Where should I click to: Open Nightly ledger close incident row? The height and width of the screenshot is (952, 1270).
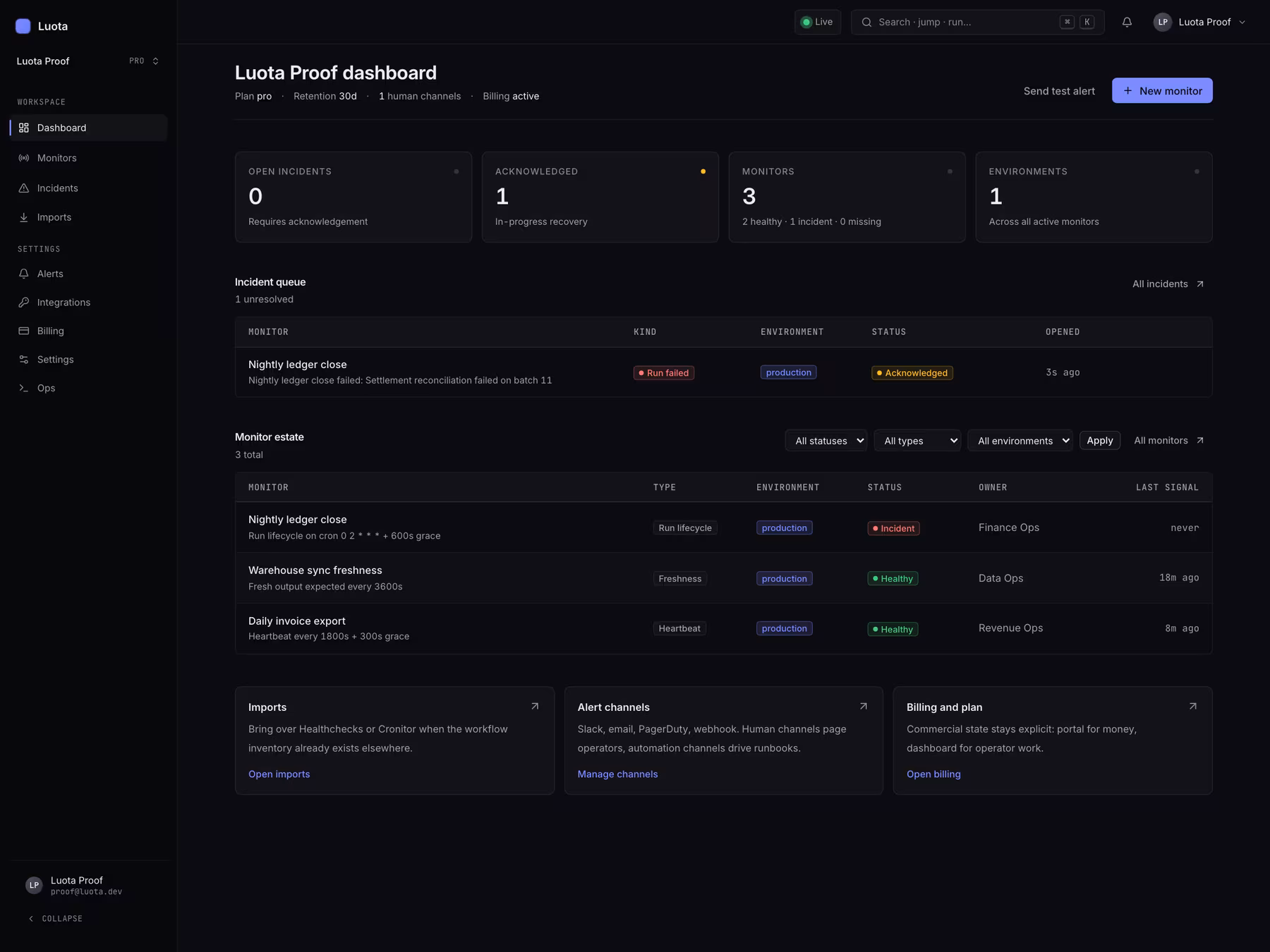click(x=723, y=372)
